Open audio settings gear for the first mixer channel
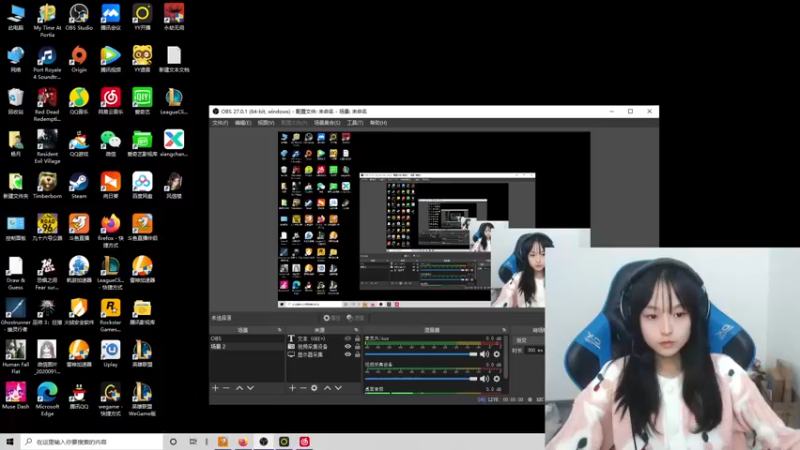The height and width of the screenshot is (450, 800). pyautogui.click(x=496, y=354)
